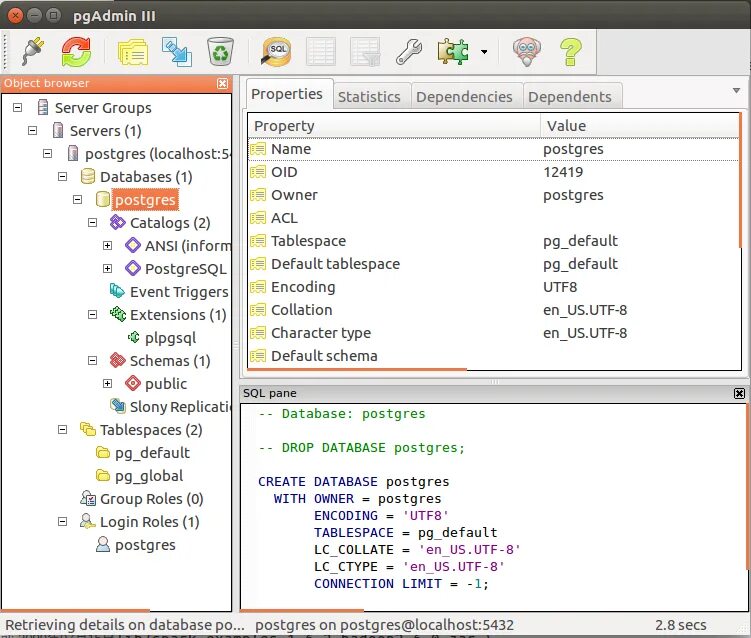Expand the public schema node
Viewport: 751px width, 638px height.
click(x=108, y=383)
